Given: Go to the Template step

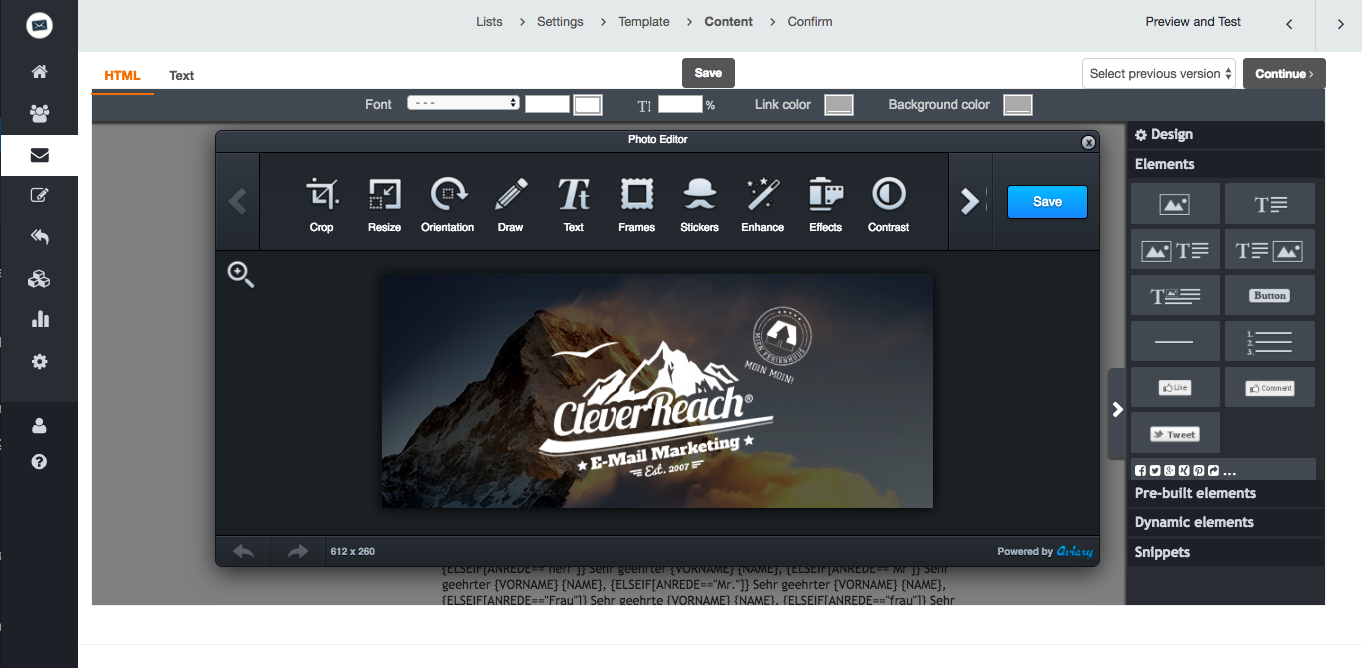Looking at the screenshot, I should pos(644,21).
